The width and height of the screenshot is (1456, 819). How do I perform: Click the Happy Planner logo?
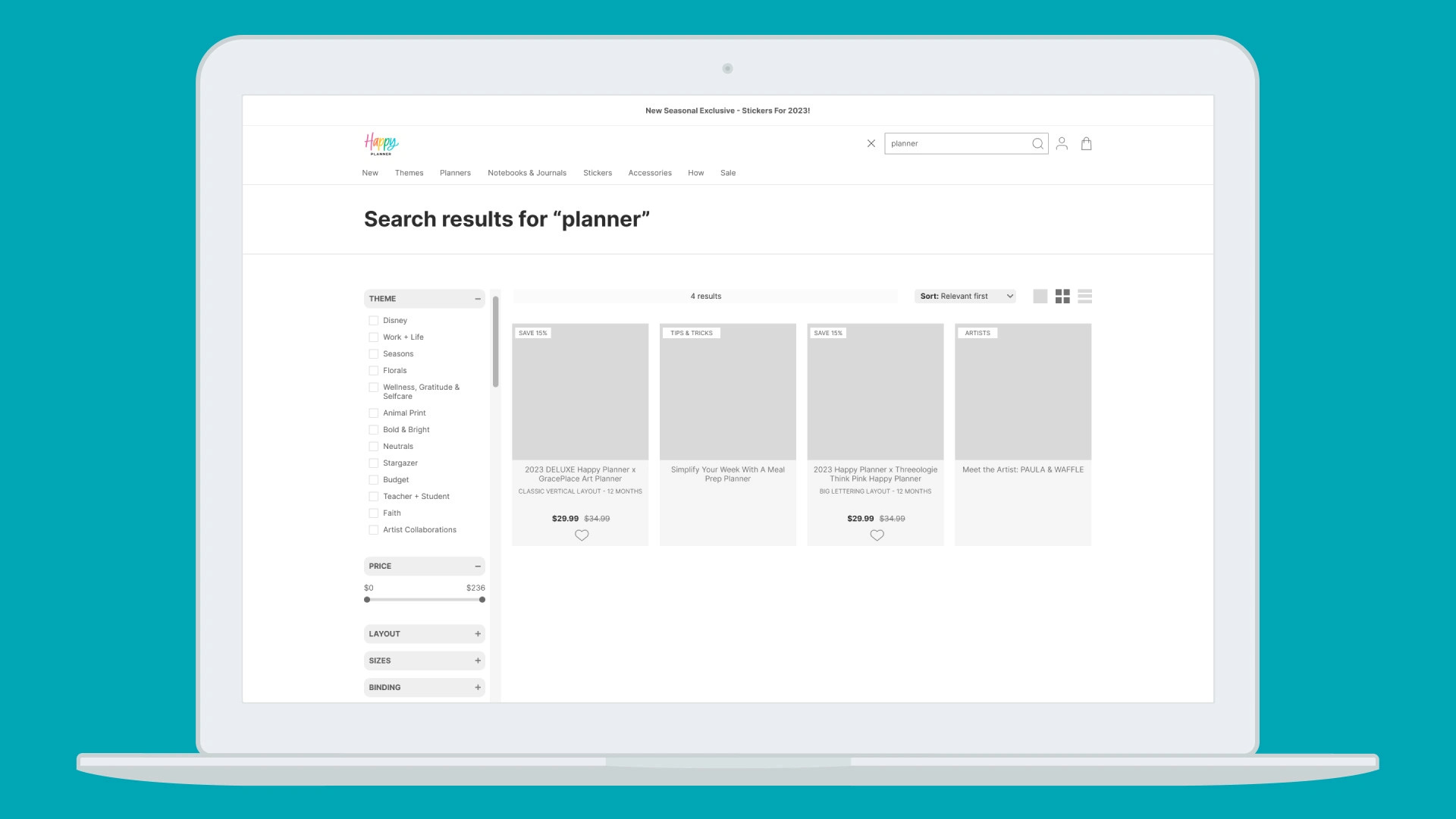(381, 143)
